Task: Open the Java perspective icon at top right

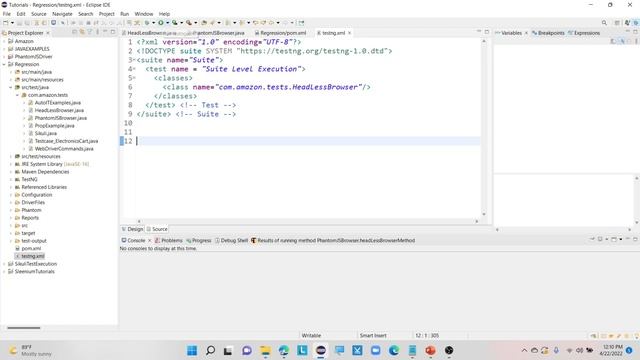Action: tap(627, 23)
